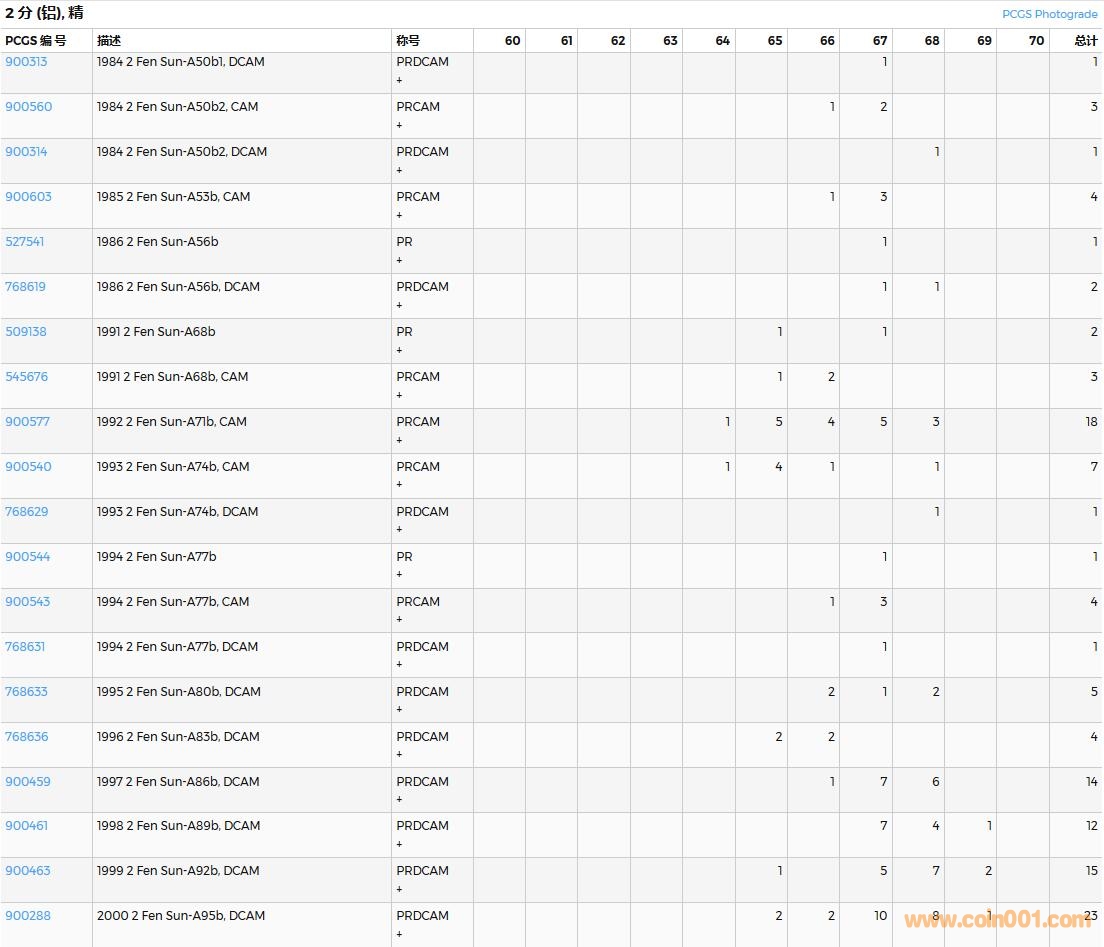Open the 509138 coin link
The height and width of the screenshot is (947, 1104).
click(x=26, y=332)
